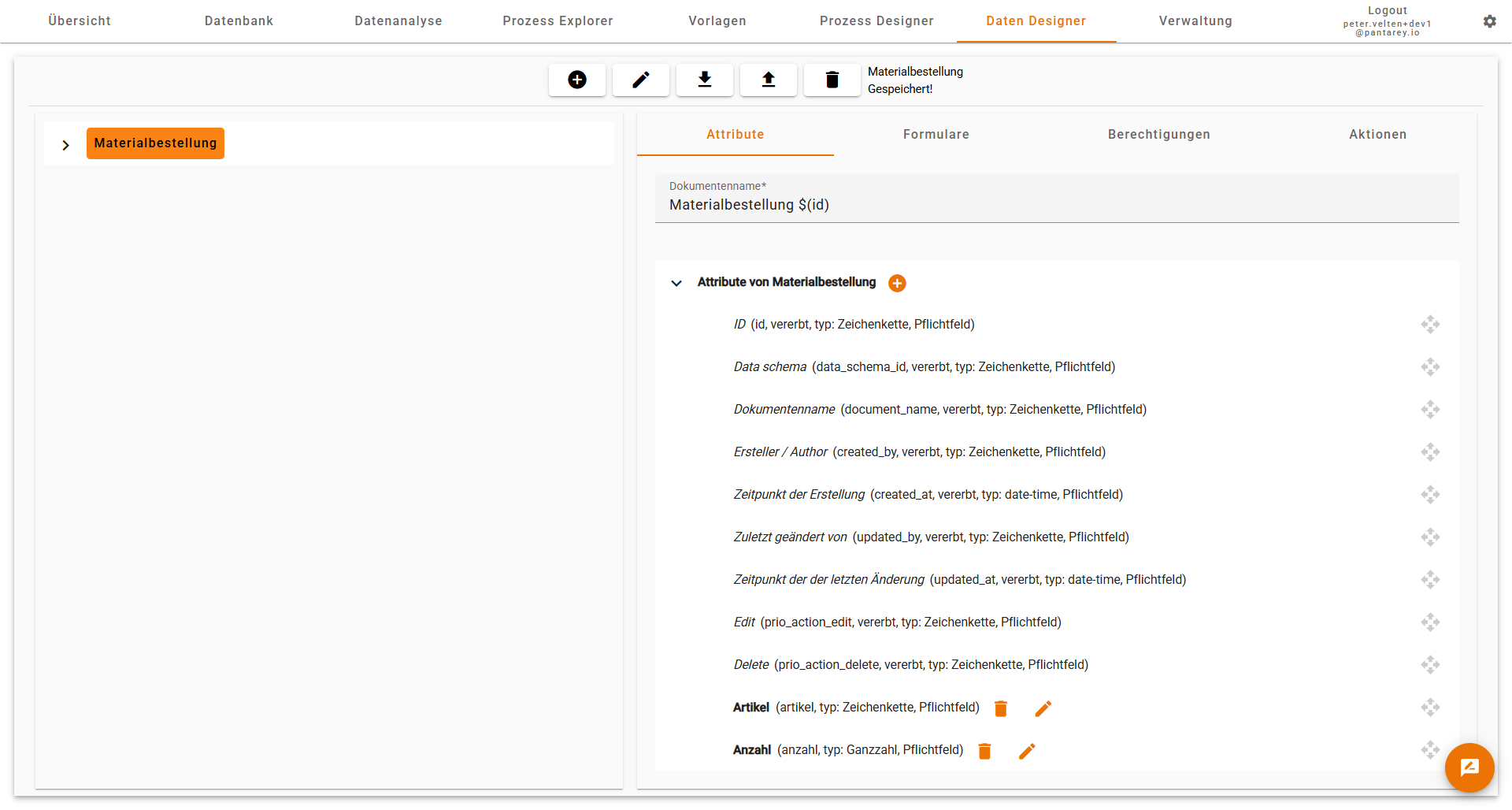Click the move handle for ID attribute

[x=1430, y=325]
